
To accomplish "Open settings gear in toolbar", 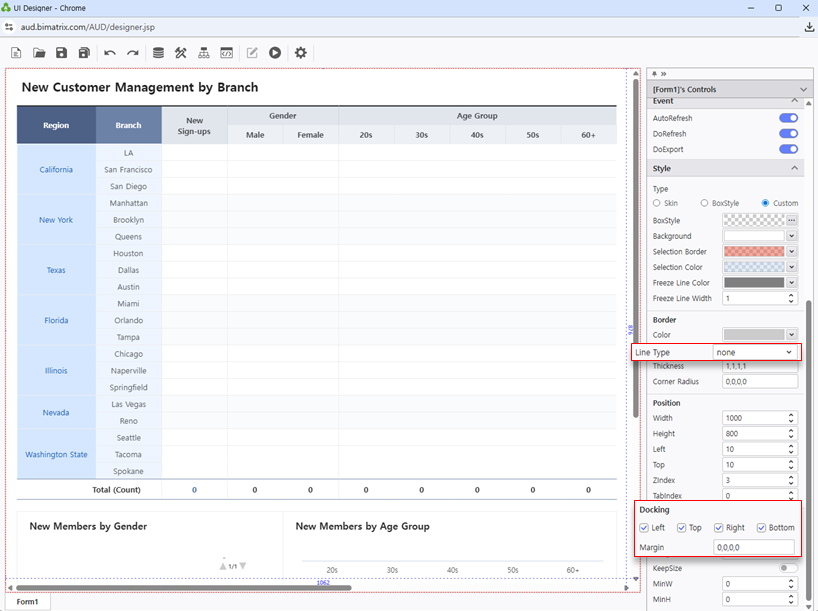I will click(x=300, y=53).
